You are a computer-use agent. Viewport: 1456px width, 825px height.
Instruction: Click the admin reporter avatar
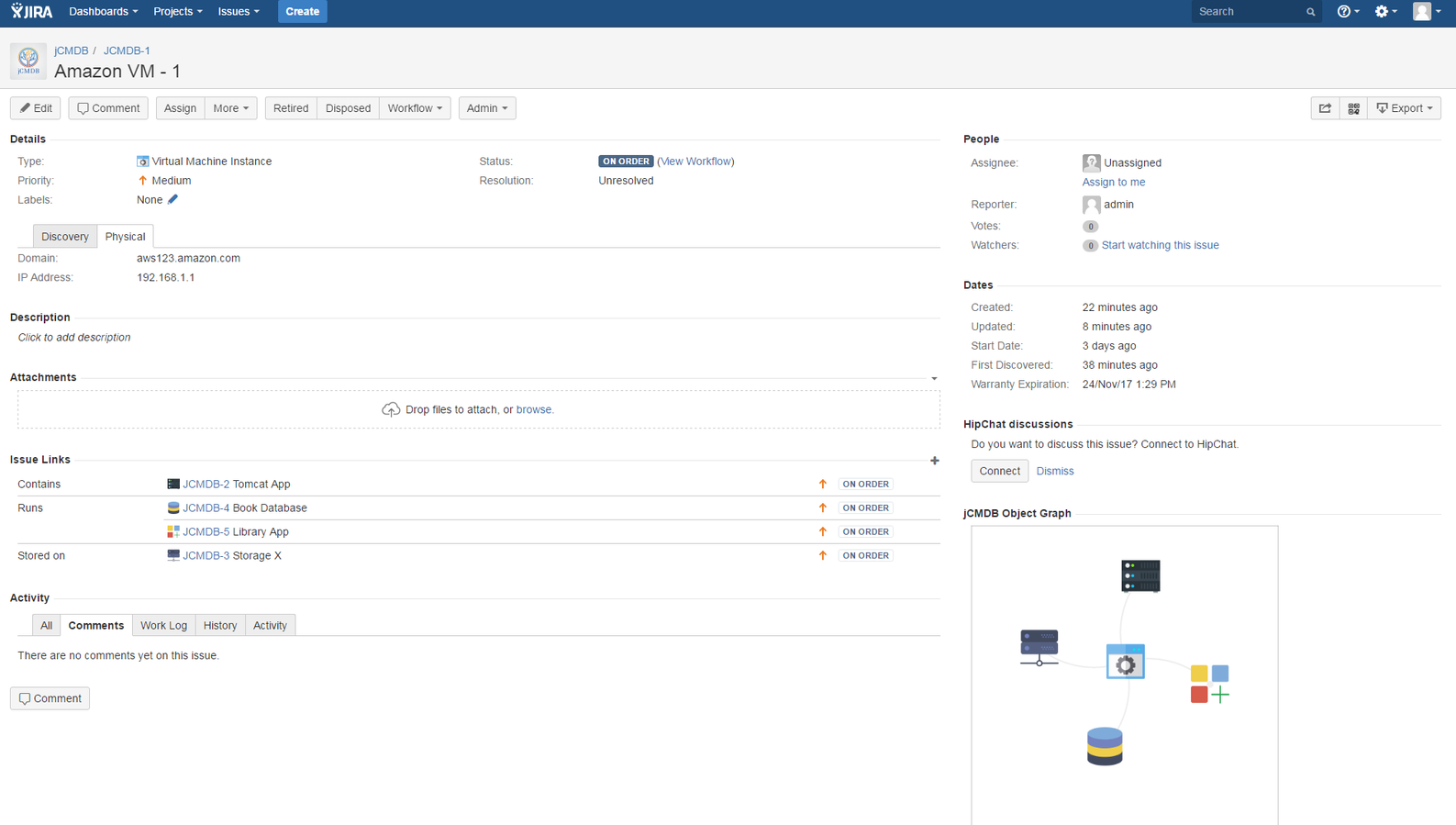[x=1091, y=205]
